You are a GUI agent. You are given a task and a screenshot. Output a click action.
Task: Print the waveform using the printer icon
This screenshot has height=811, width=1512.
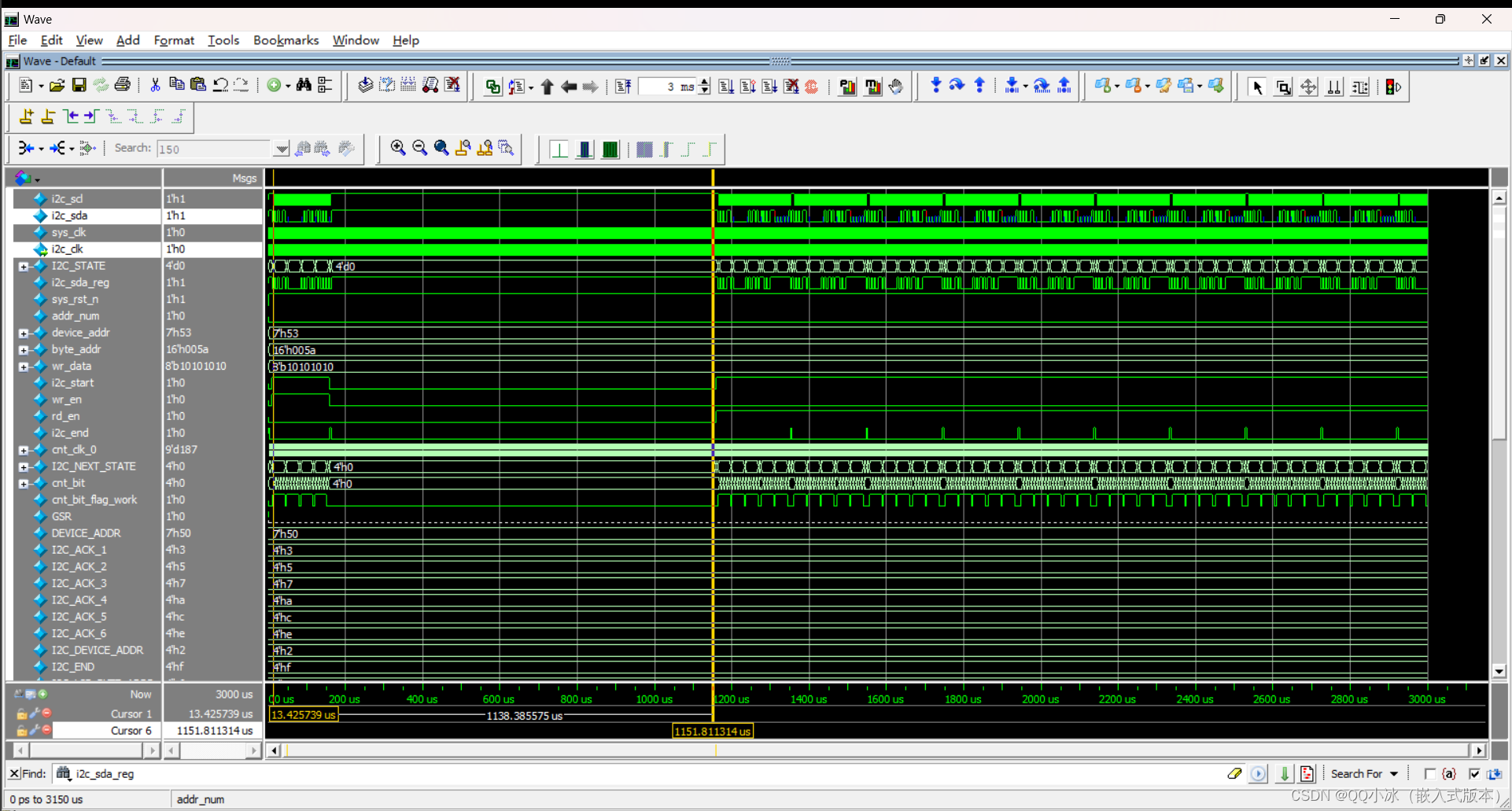(123, 85)
